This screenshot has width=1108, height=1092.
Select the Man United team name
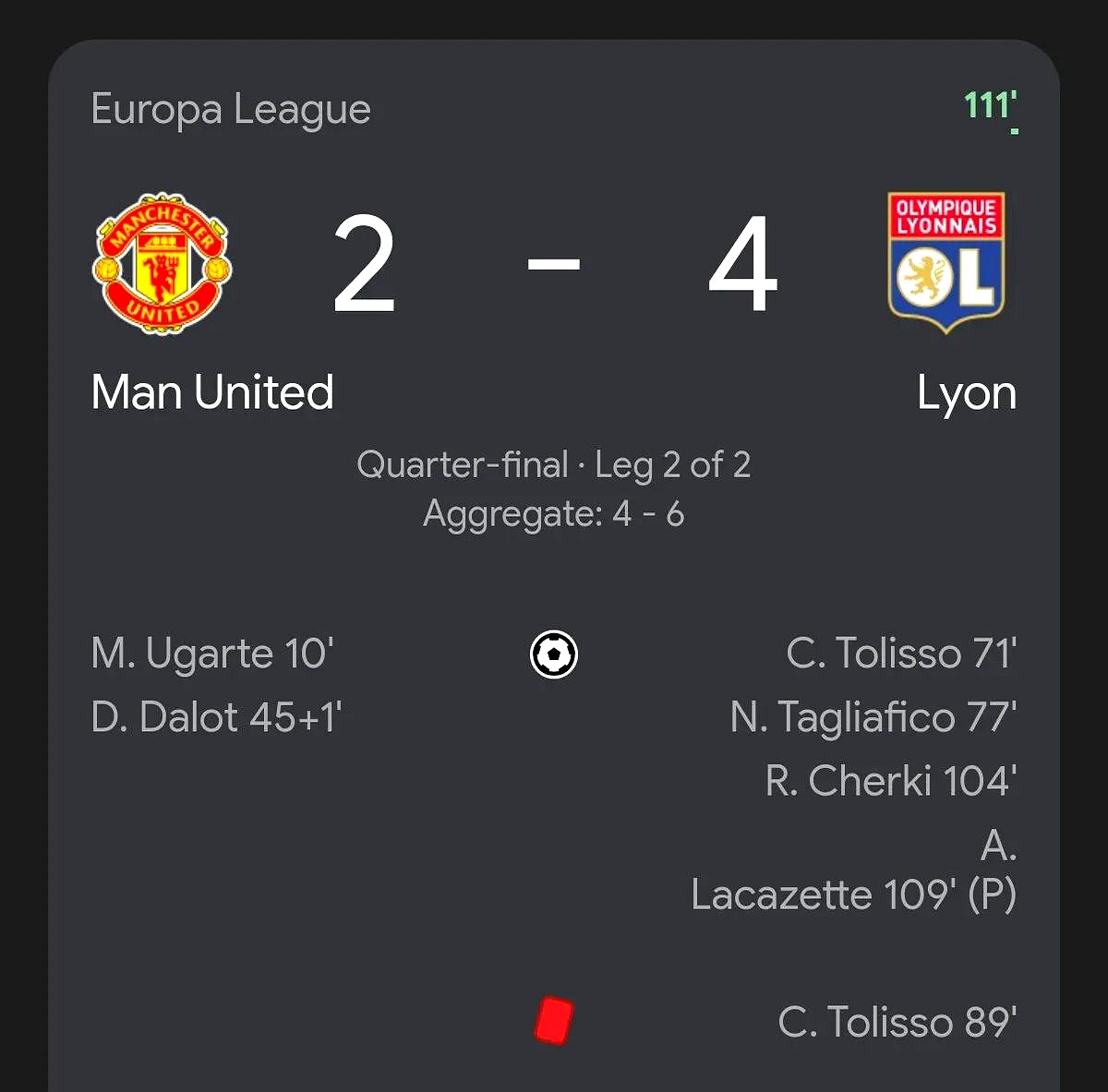212,392
